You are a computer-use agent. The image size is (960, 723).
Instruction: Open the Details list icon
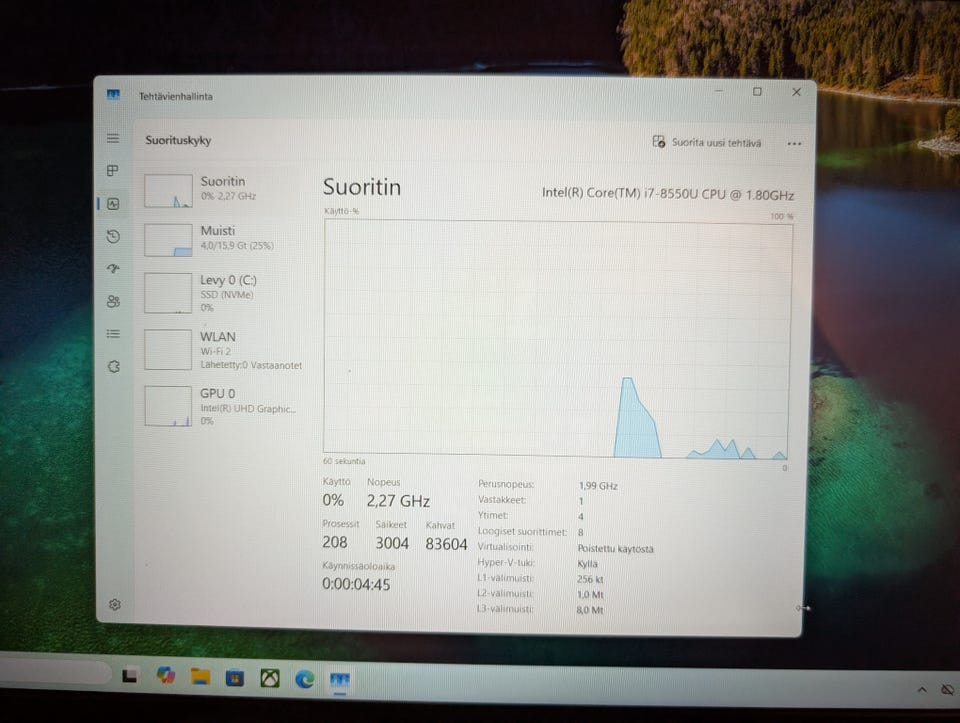coord(113,334)
